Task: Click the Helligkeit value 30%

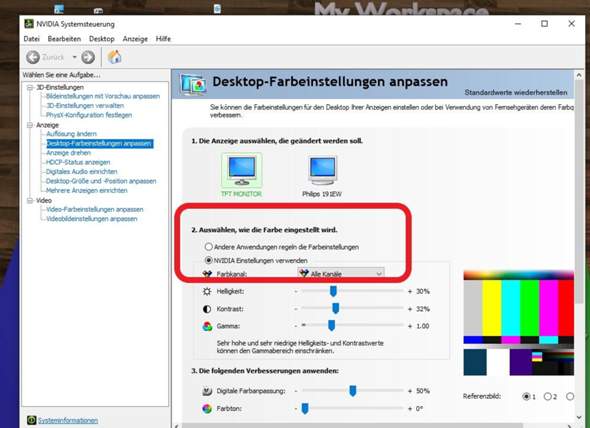Action: pos(423,291)
